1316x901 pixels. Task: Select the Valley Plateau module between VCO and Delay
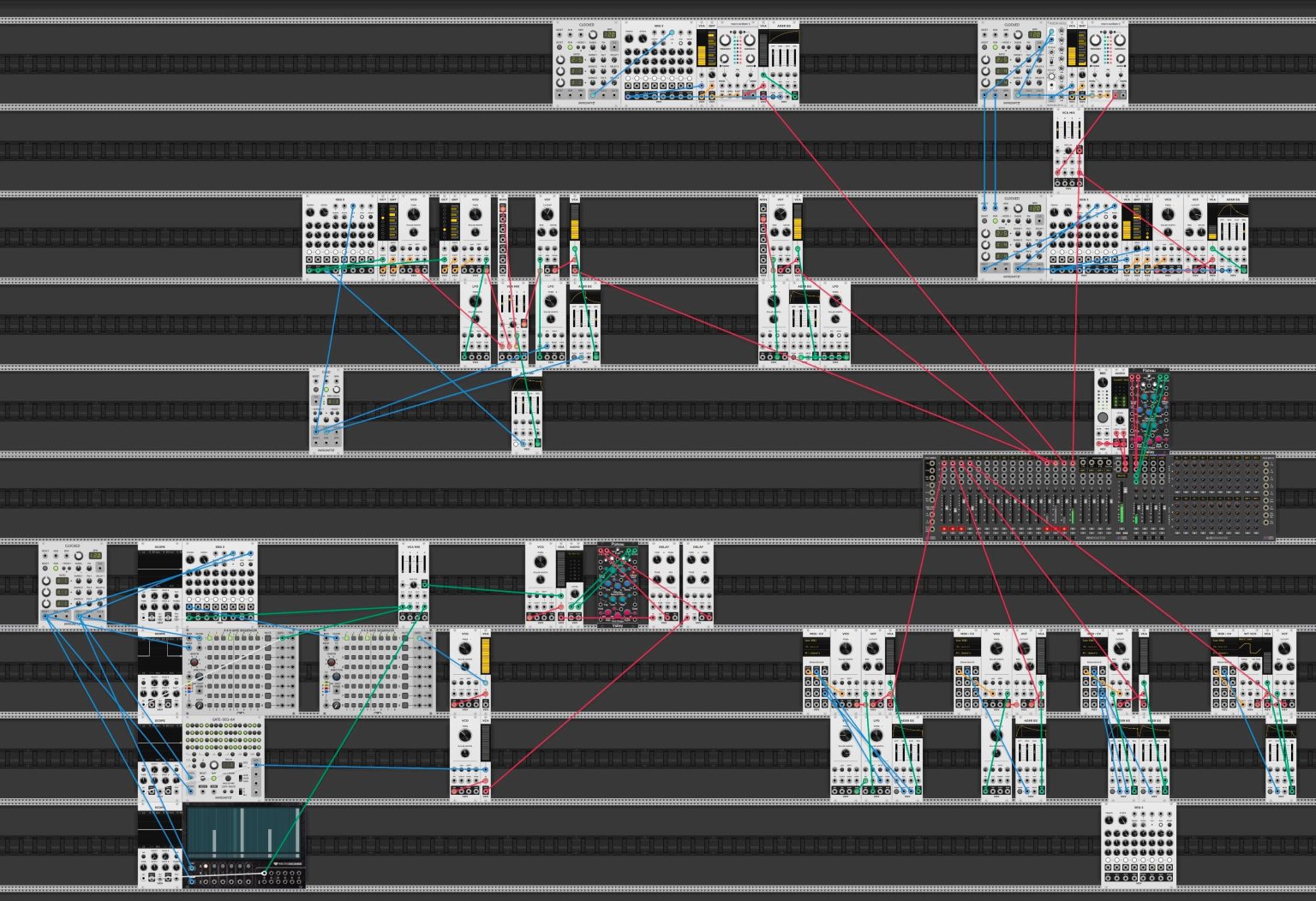pos(618,584)
